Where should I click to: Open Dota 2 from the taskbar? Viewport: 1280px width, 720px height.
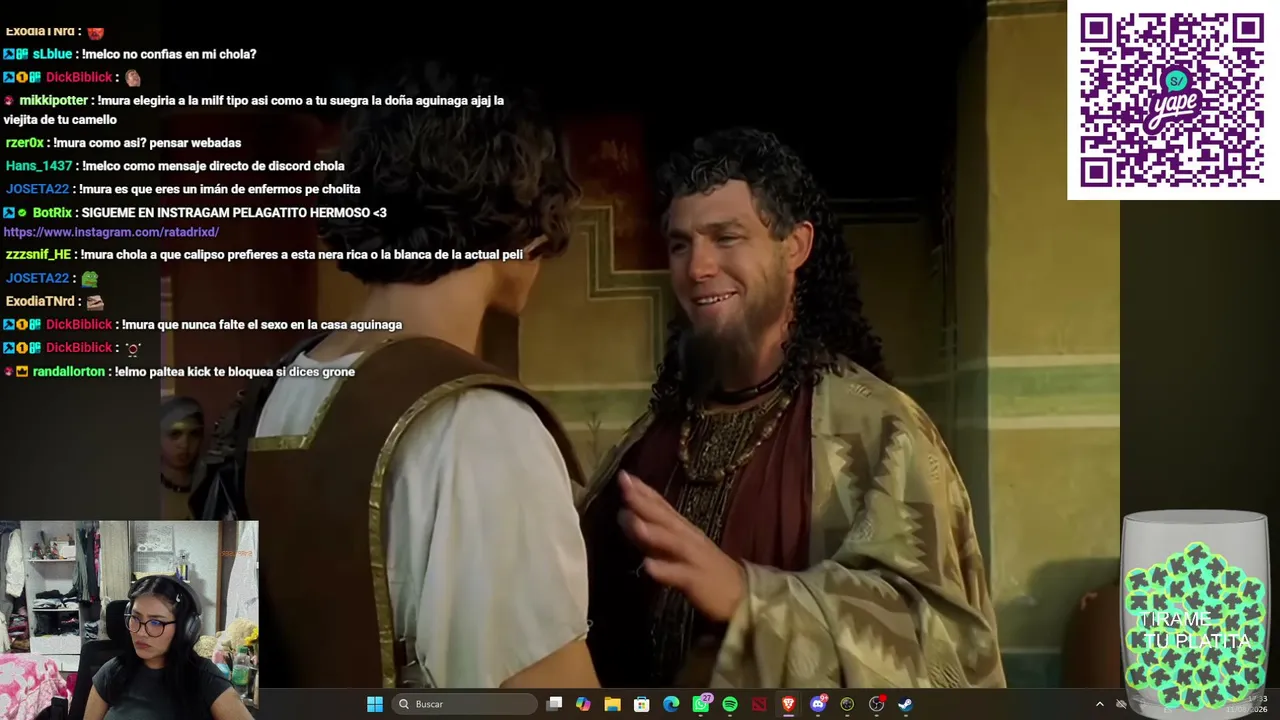click(759, 704)
